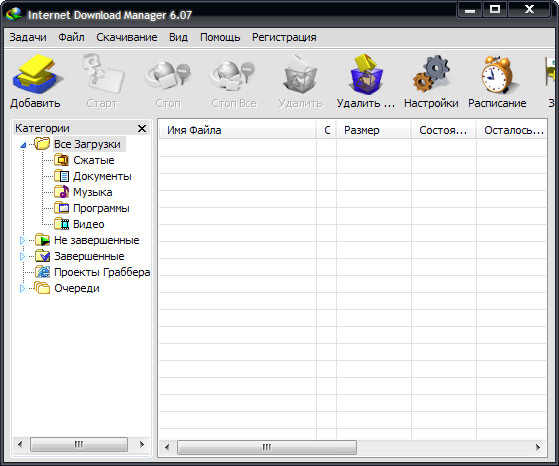Click categories panel scroll right arrow
559x466 pixels.
[142, 444]
